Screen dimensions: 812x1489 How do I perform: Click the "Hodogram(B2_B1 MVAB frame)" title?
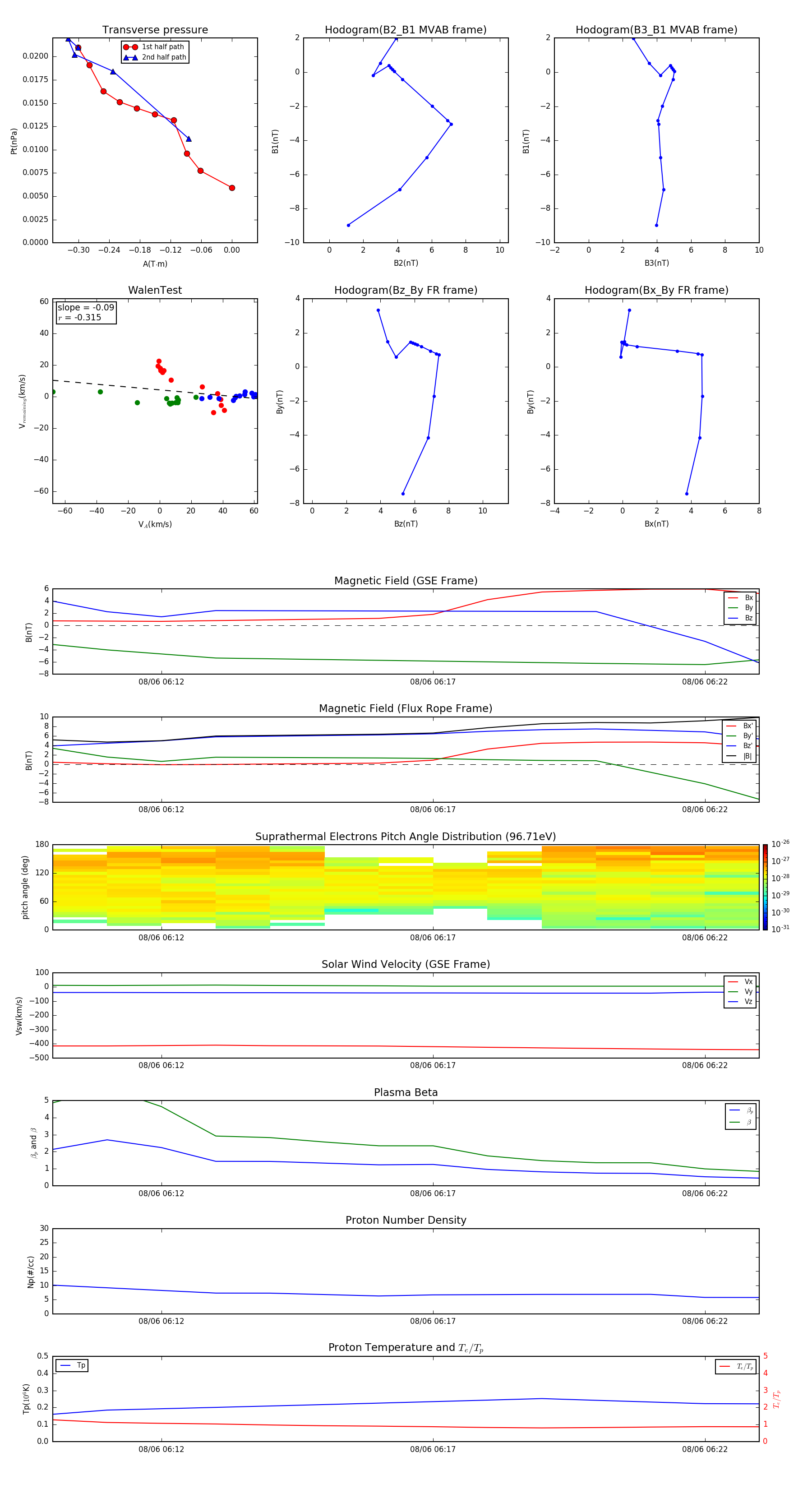(406, 29)
